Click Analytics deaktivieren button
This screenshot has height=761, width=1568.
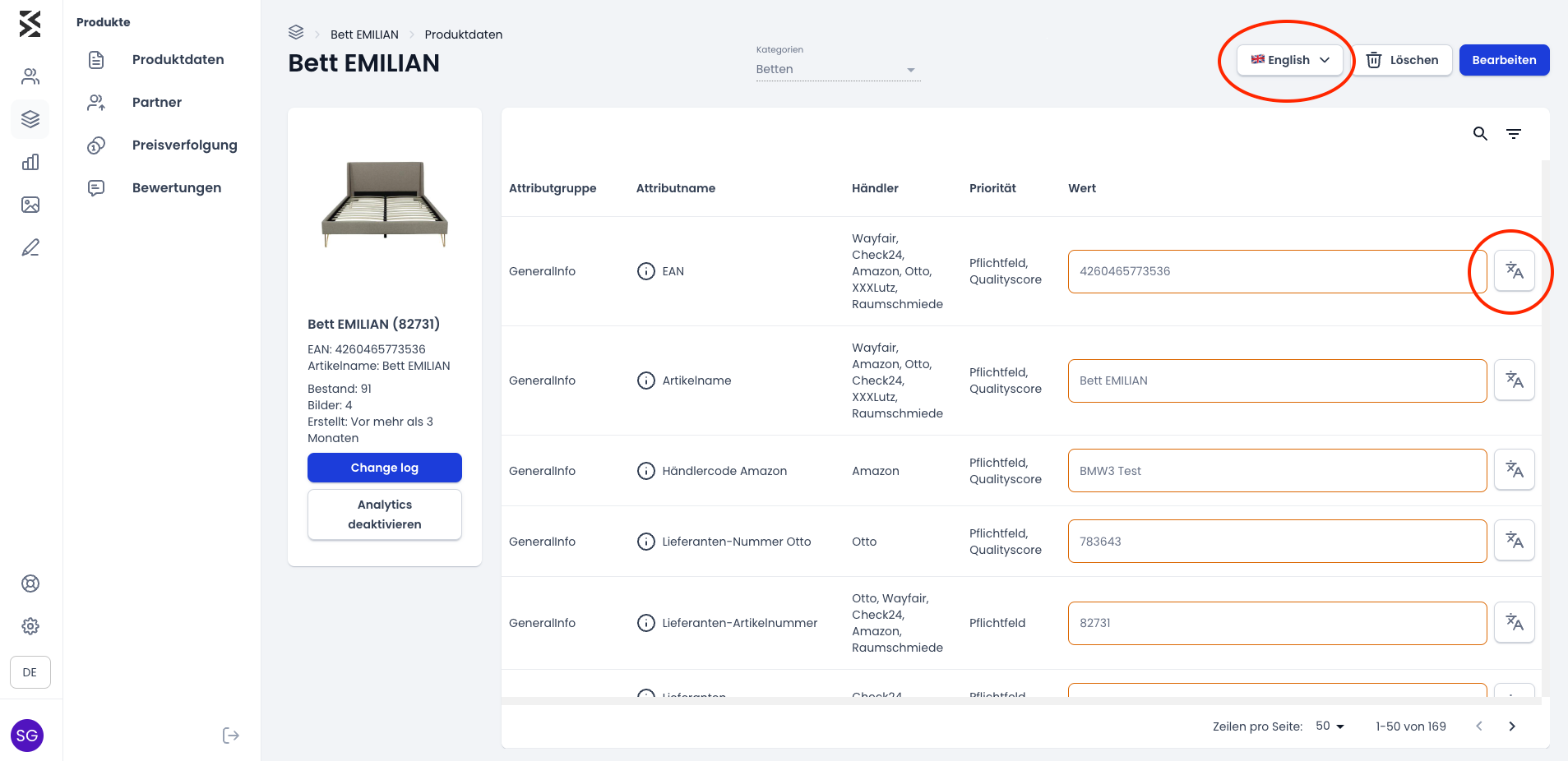click(x=385, y=514)
